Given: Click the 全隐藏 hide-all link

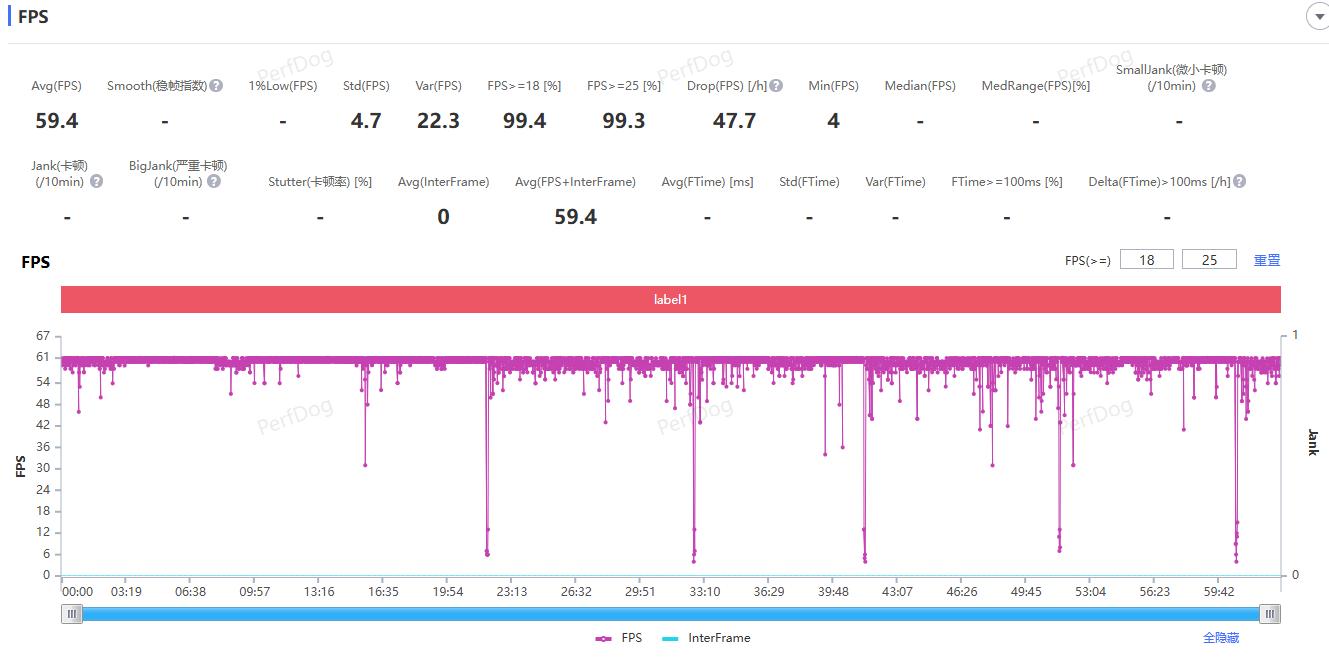Looking at the screenshot, I should (1221, 638).
